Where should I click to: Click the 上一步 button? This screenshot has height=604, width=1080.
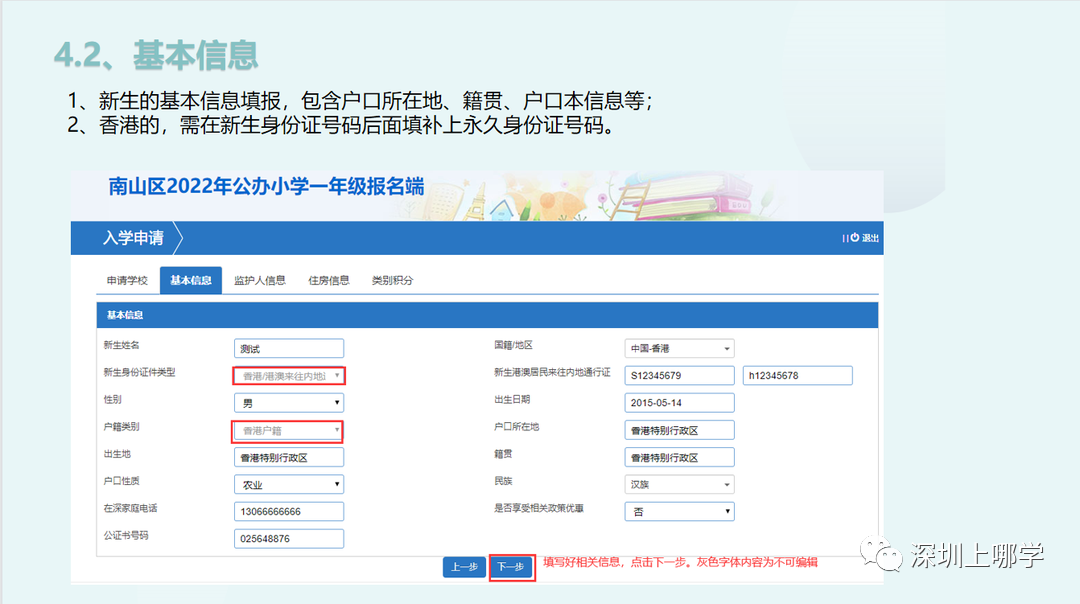[x=464, y=567]
